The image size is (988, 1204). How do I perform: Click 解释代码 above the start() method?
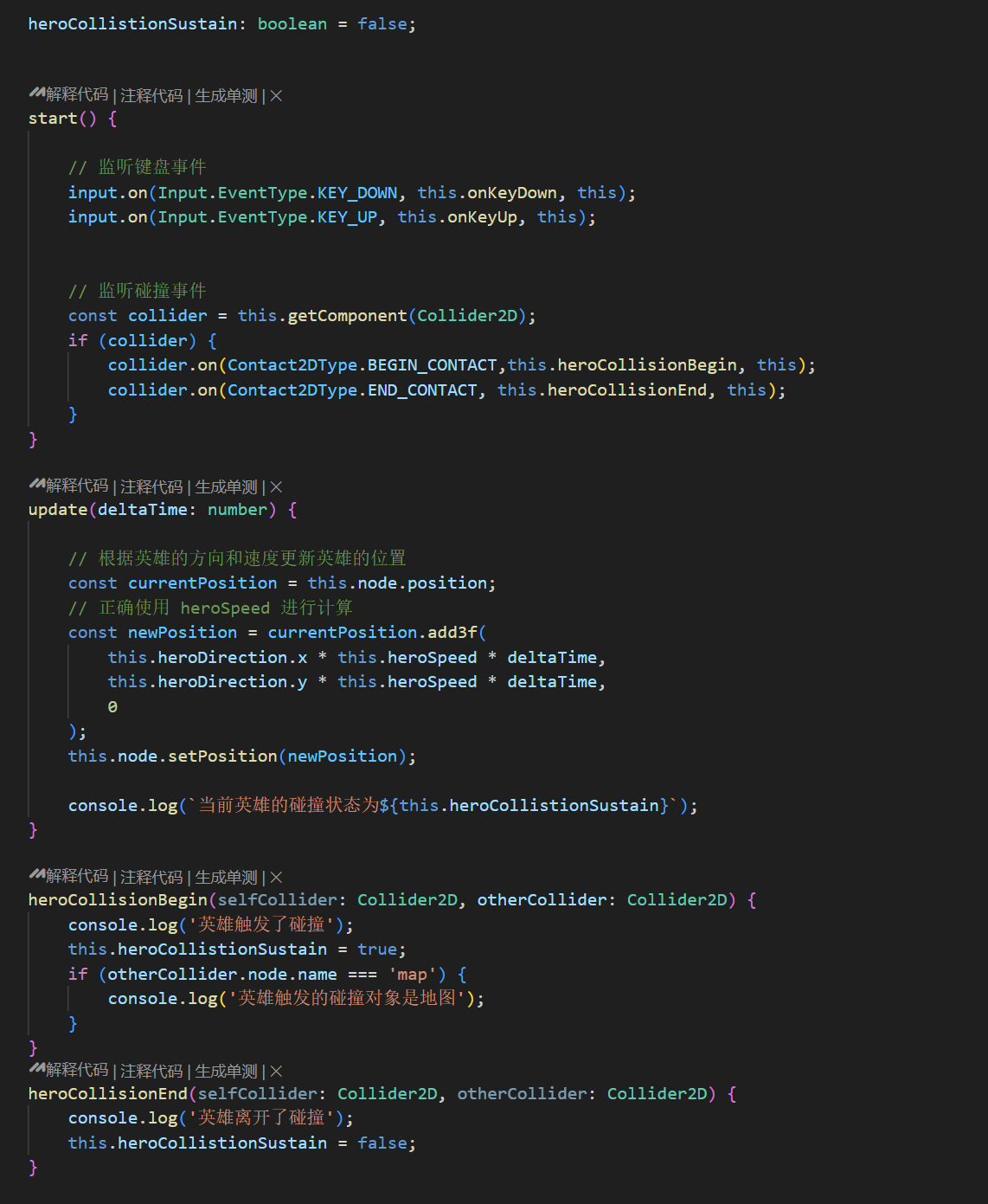pos(78,94)
